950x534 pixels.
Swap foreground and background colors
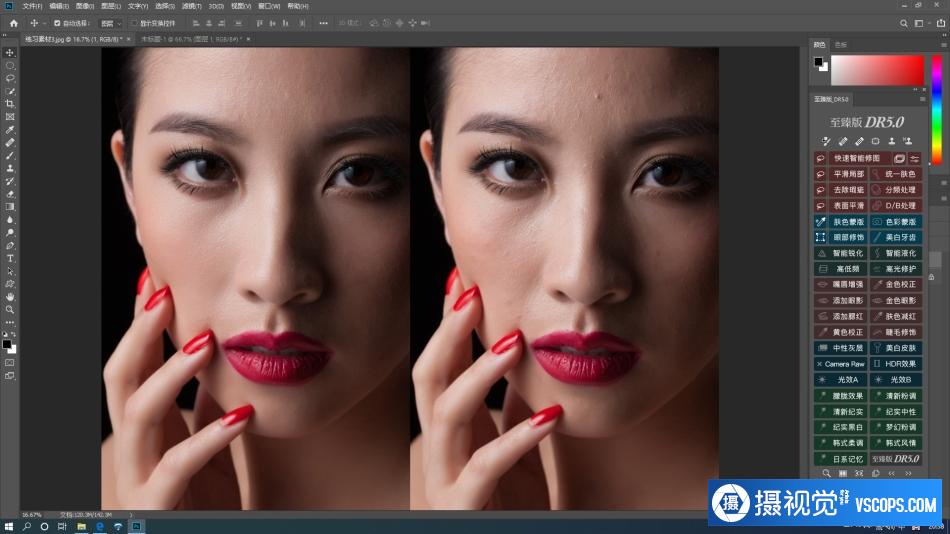tap(13, 335)
